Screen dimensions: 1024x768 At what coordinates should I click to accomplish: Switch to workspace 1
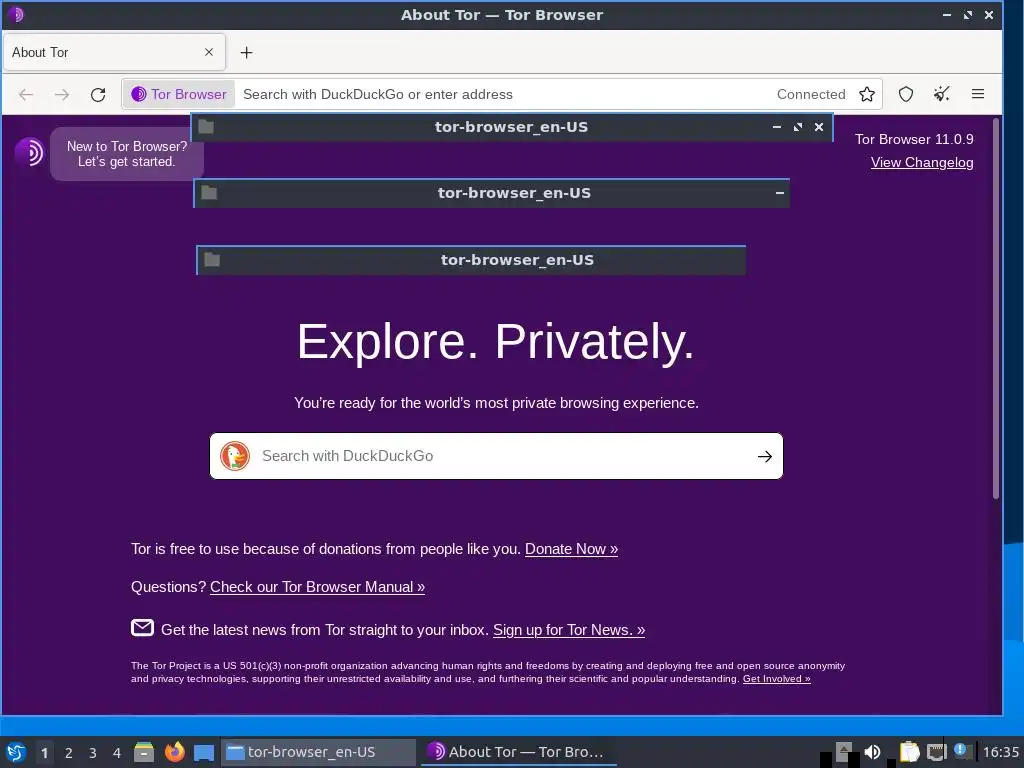coord(44,753)
